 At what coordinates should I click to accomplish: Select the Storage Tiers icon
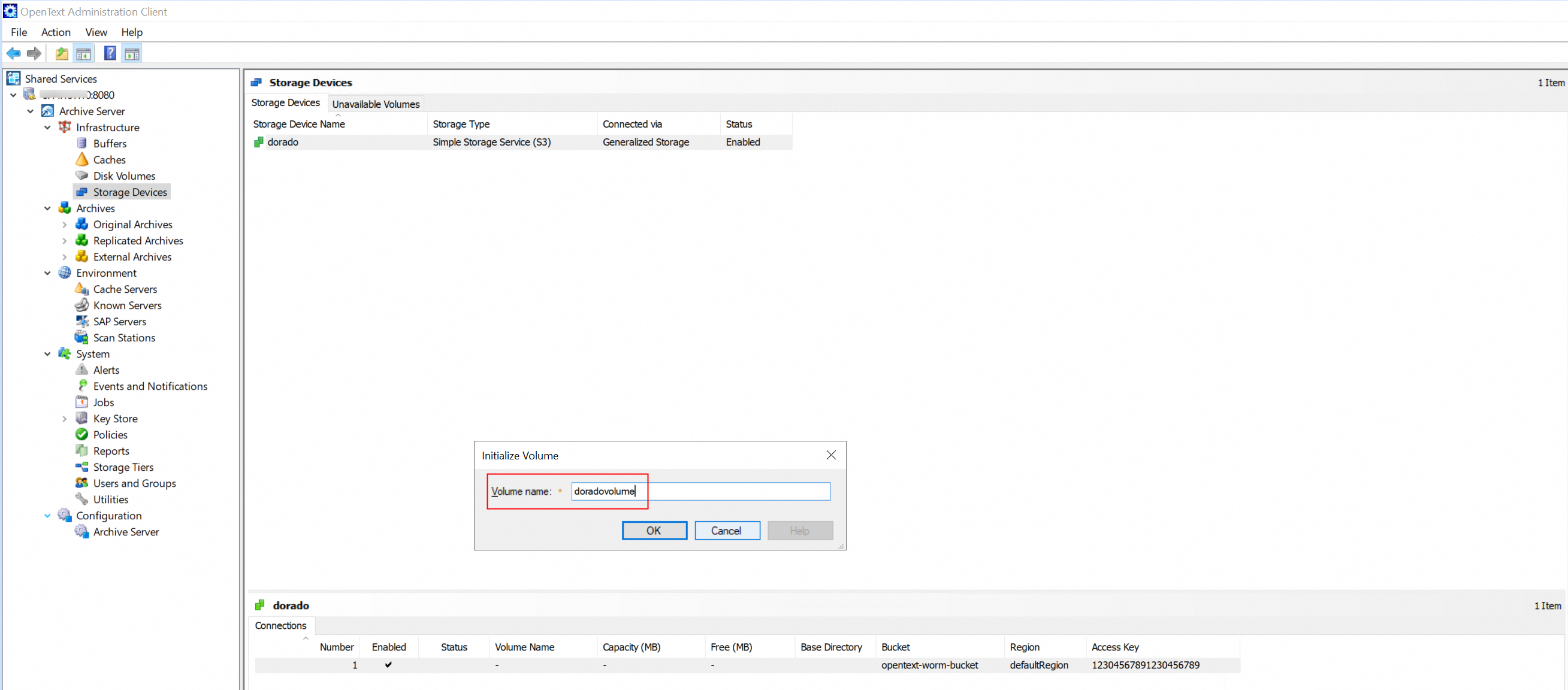[x=81, y=467]
